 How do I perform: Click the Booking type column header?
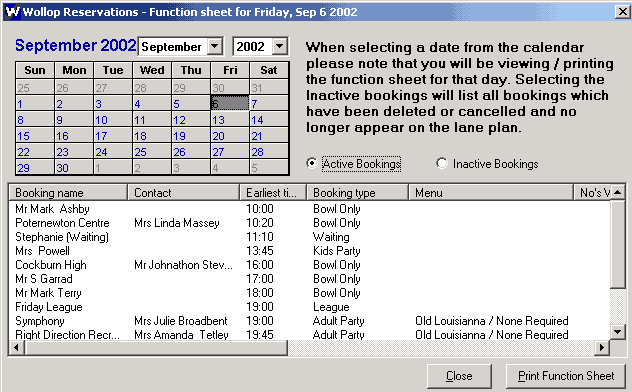pos(358,193)
